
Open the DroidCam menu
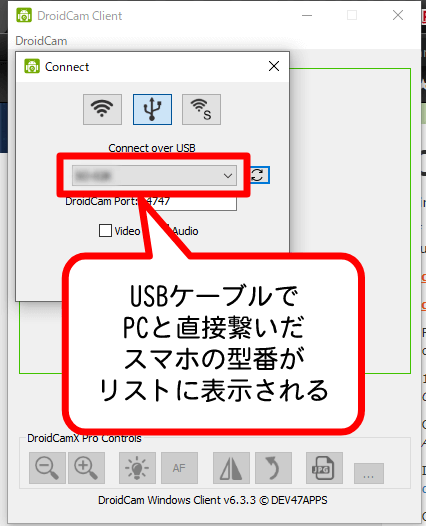coord(41,41)
